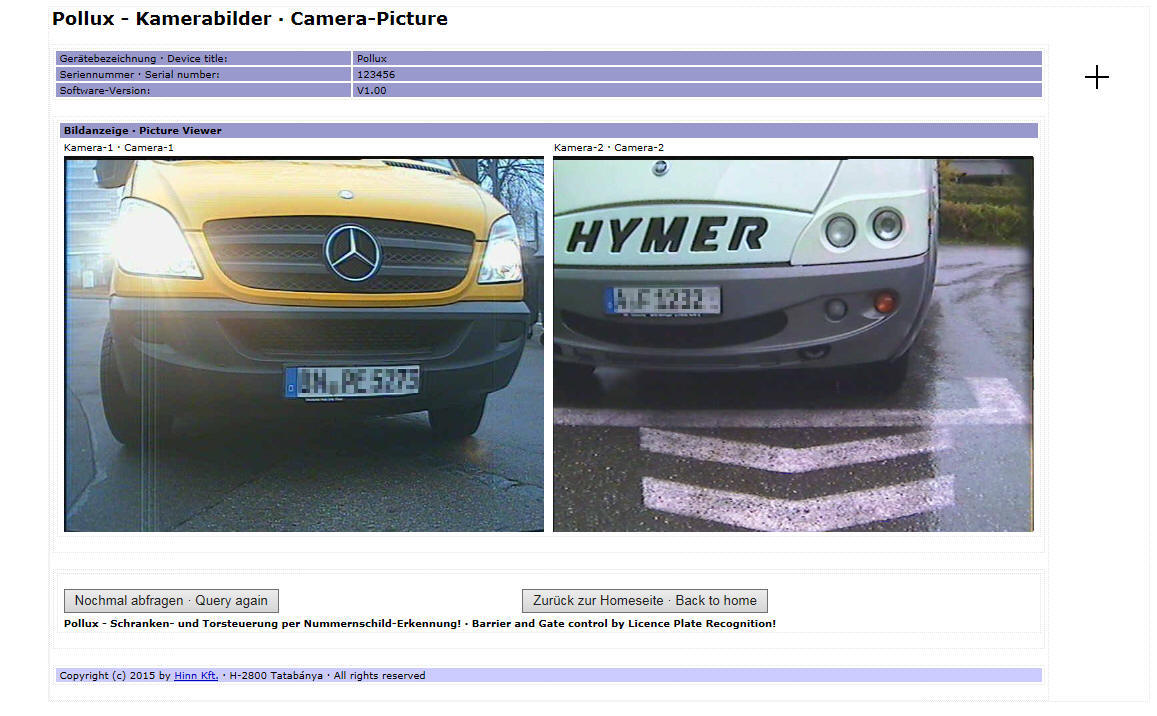Image resolution: width=1157 pixels, height=716 pixels.
Task: Open the Hinn Kft. link
Action: coord(196,675)
